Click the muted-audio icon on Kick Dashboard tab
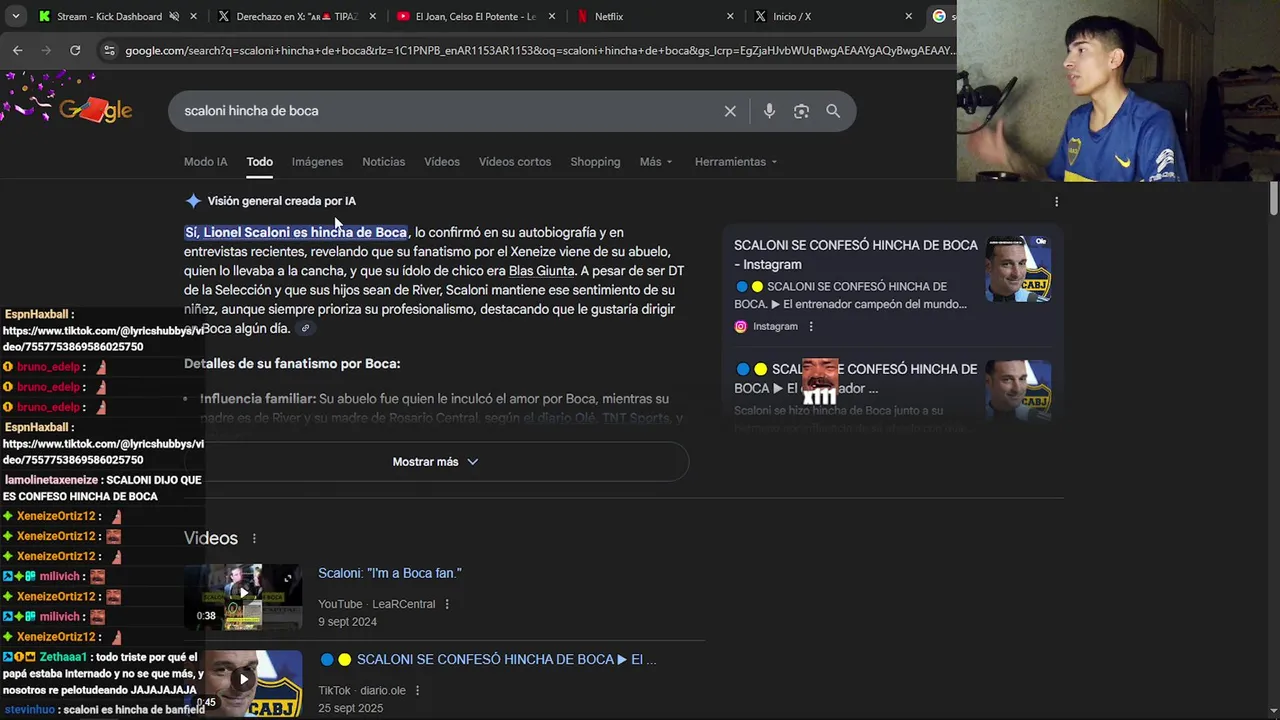The image size is (1280, 720). point(174,16)
